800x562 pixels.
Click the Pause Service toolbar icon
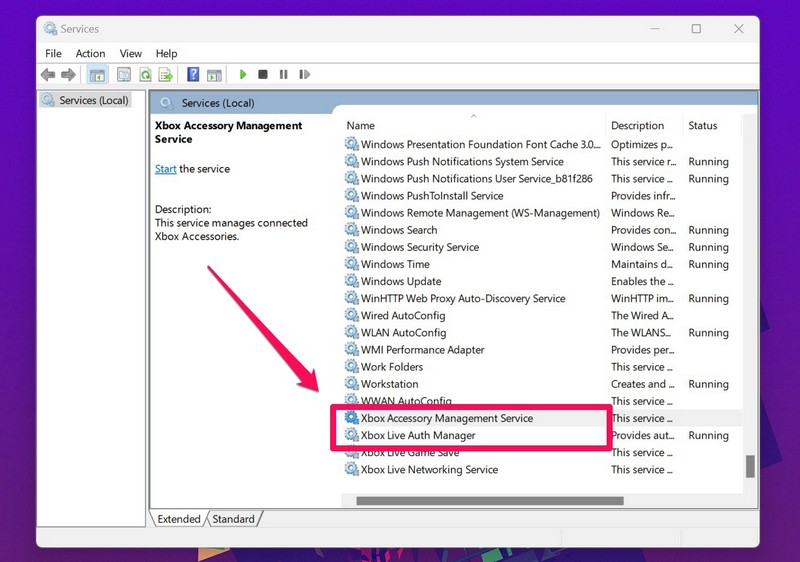tap(284, 75)
